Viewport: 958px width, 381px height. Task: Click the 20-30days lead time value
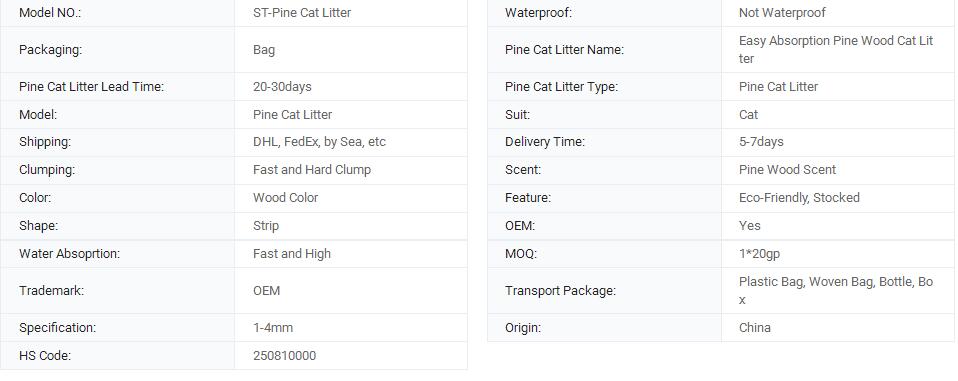[282, 87]
